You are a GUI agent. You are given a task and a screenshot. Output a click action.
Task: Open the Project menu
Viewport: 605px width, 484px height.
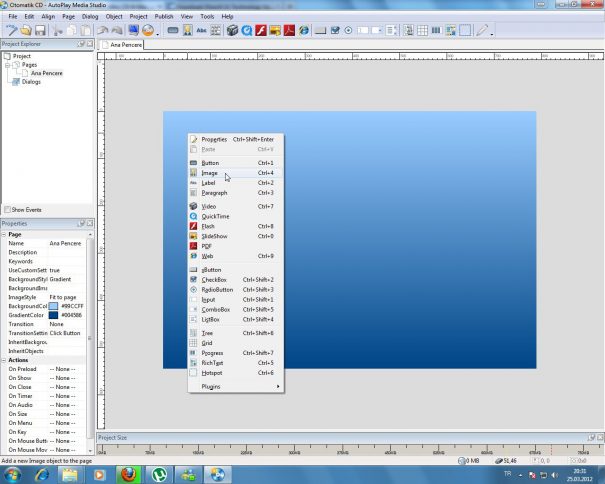point(139,17)
